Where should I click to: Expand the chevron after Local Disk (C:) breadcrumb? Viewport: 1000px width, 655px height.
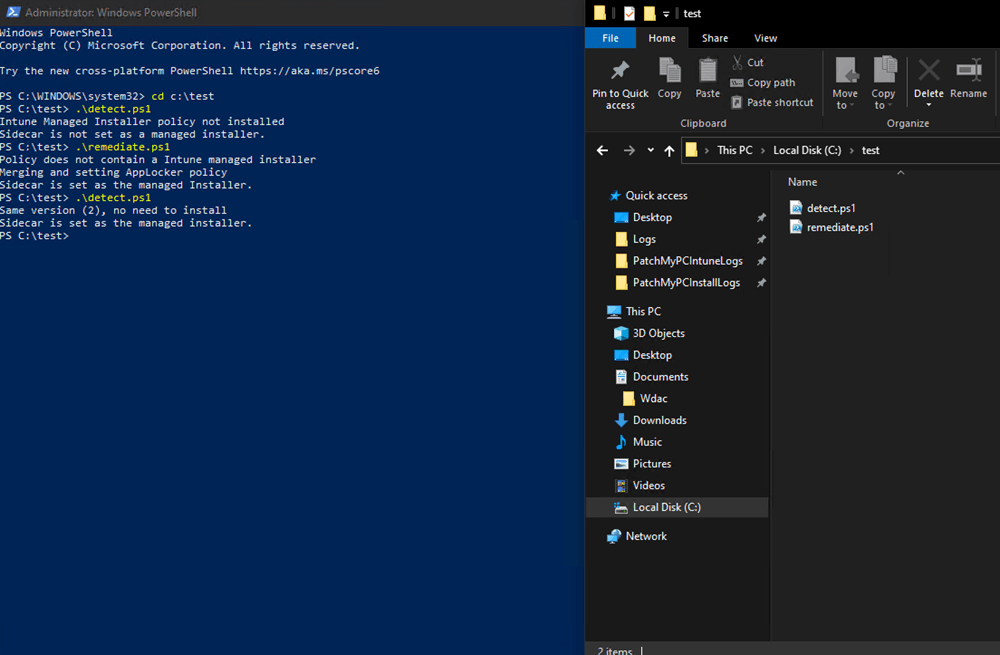pos(851,151)
